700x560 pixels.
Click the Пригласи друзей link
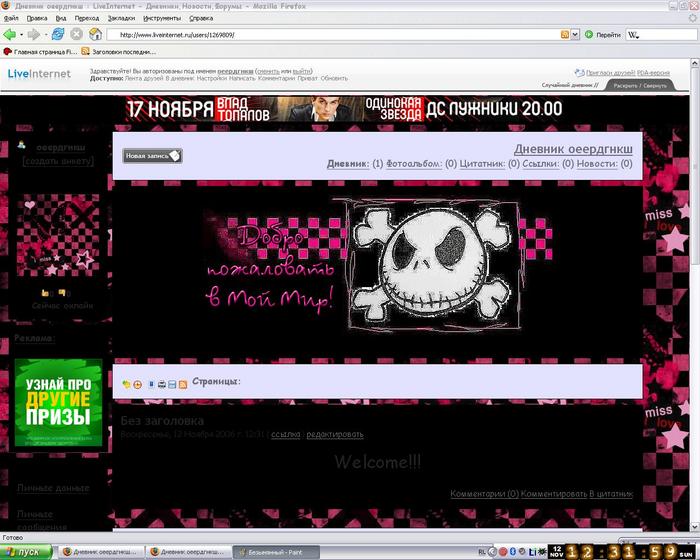pyautogui.click(x=610, y=73)
